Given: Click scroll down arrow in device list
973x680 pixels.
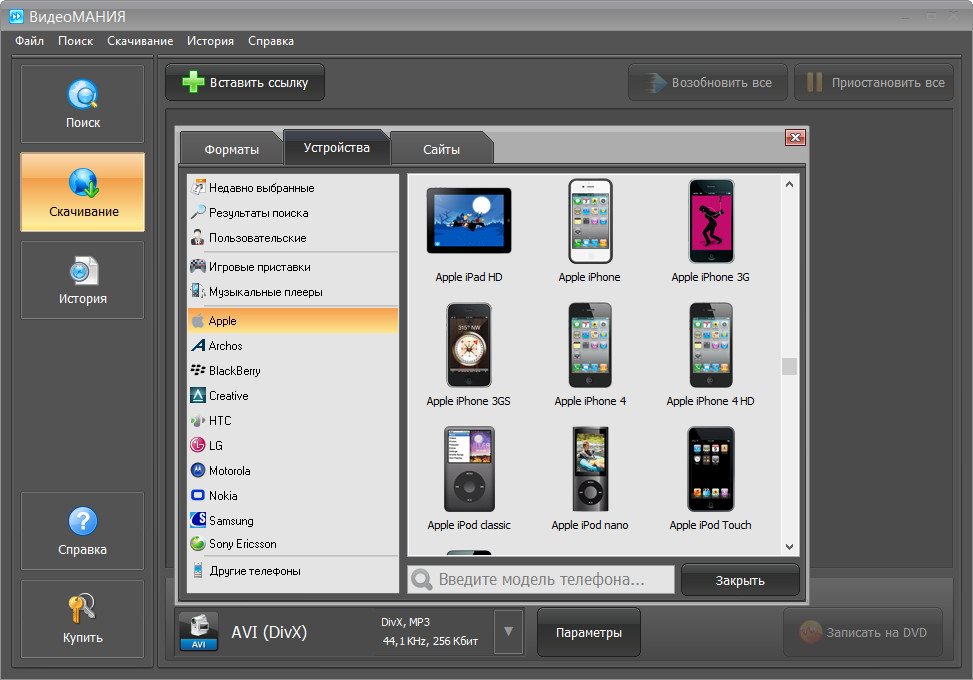Looking at the screenshot, I should [x=789, y=547].
